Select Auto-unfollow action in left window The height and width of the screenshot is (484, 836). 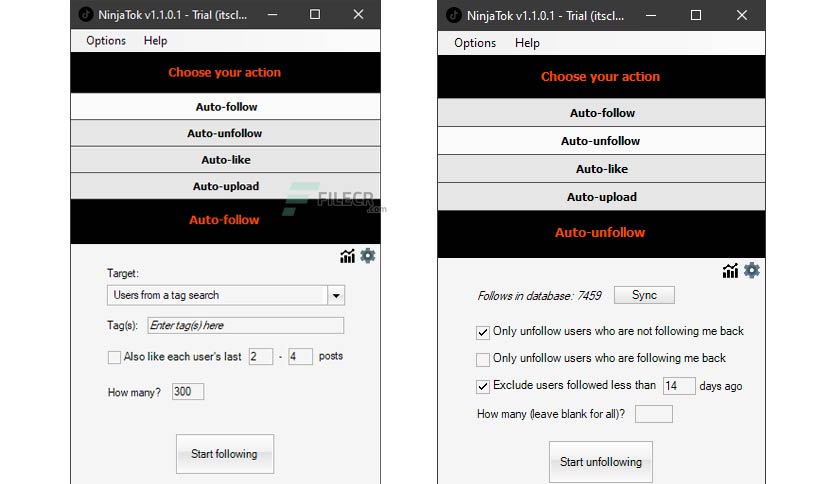(226, 133)
